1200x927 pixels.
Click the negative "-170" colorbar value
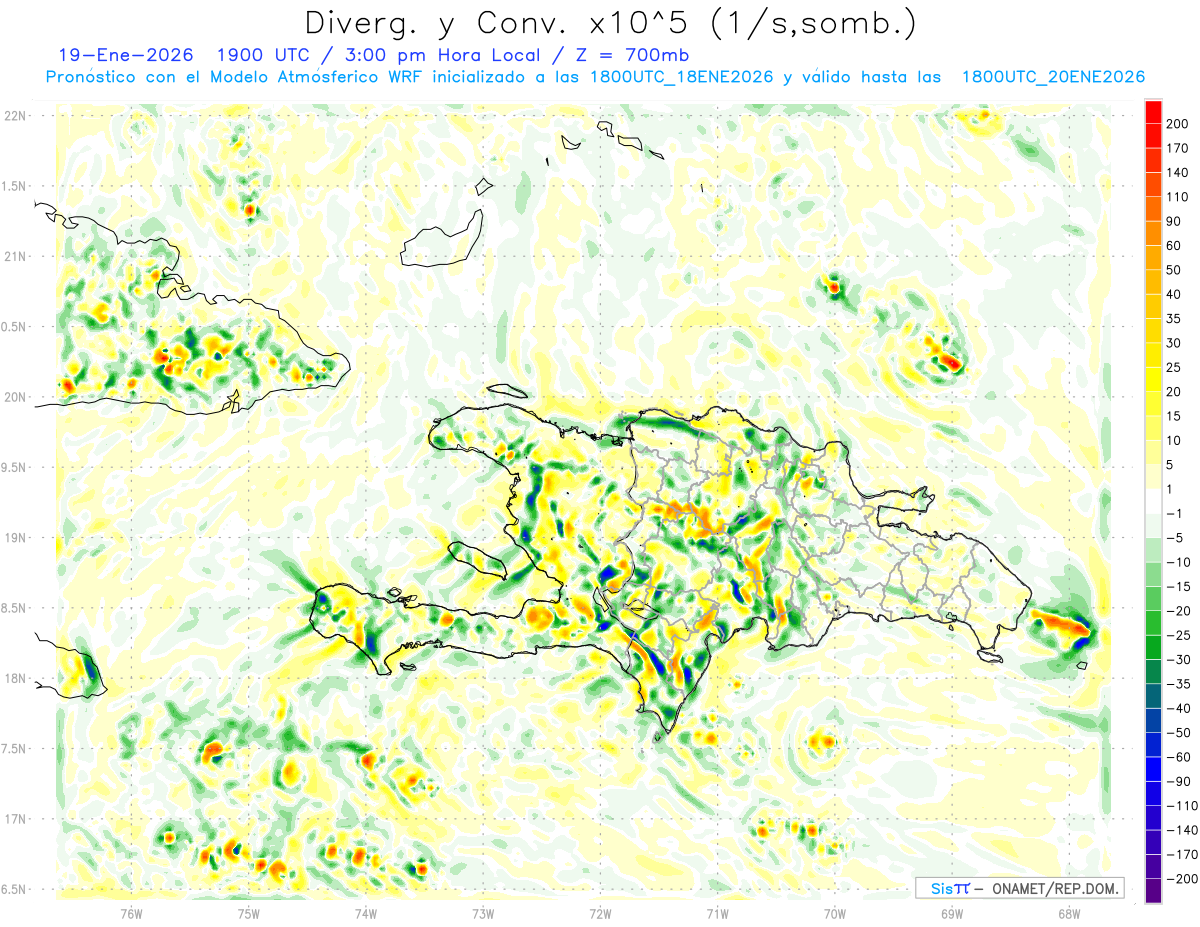[x=1180, y=855]
